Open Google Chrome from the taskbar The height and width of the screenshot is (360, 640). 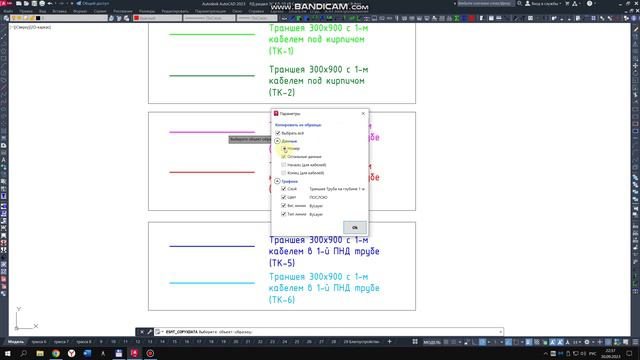click(x=56, y=353)
